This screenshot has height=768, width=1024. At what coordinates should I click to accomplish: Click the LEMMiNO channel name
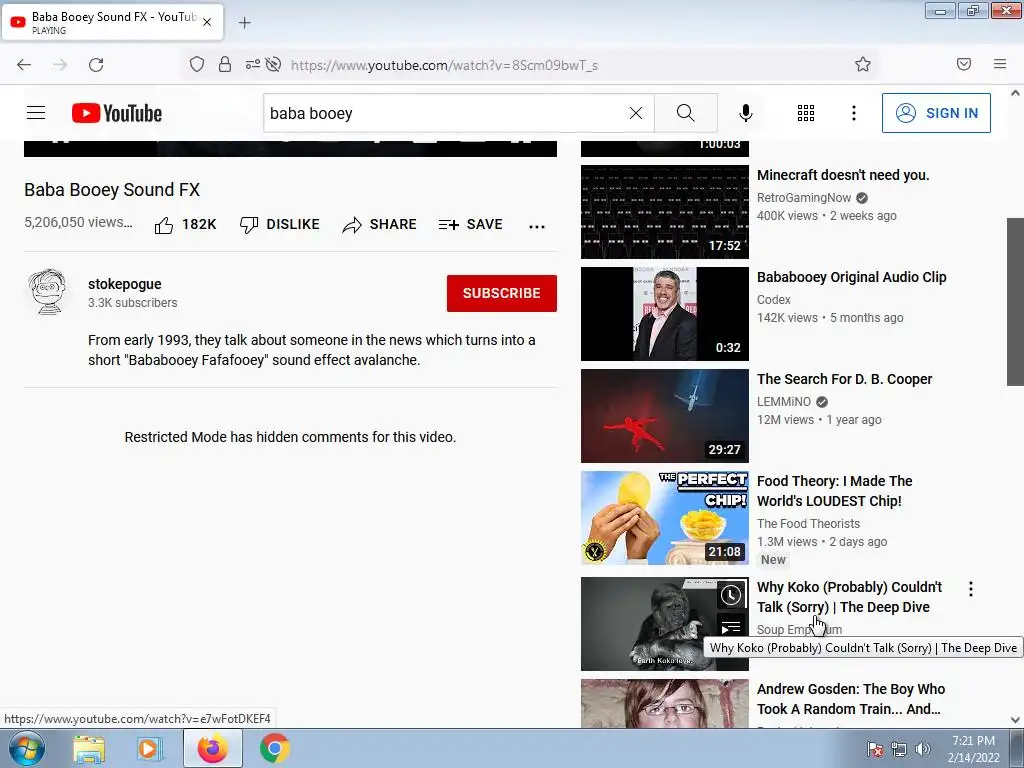pyautogui.click(x=784, y=402)
